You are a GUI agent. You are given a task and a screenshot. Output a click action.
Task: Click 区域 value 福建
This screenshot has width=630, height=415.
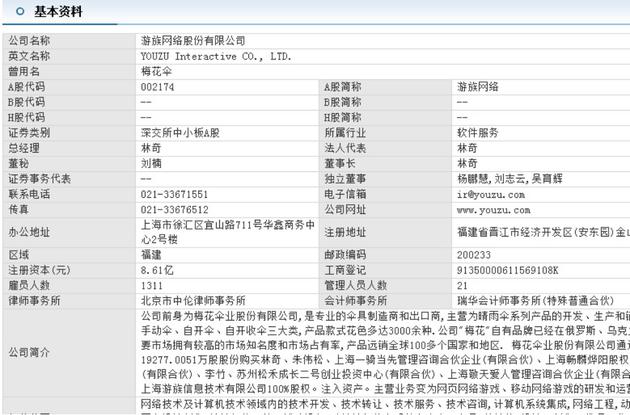[x=151, y=255]
